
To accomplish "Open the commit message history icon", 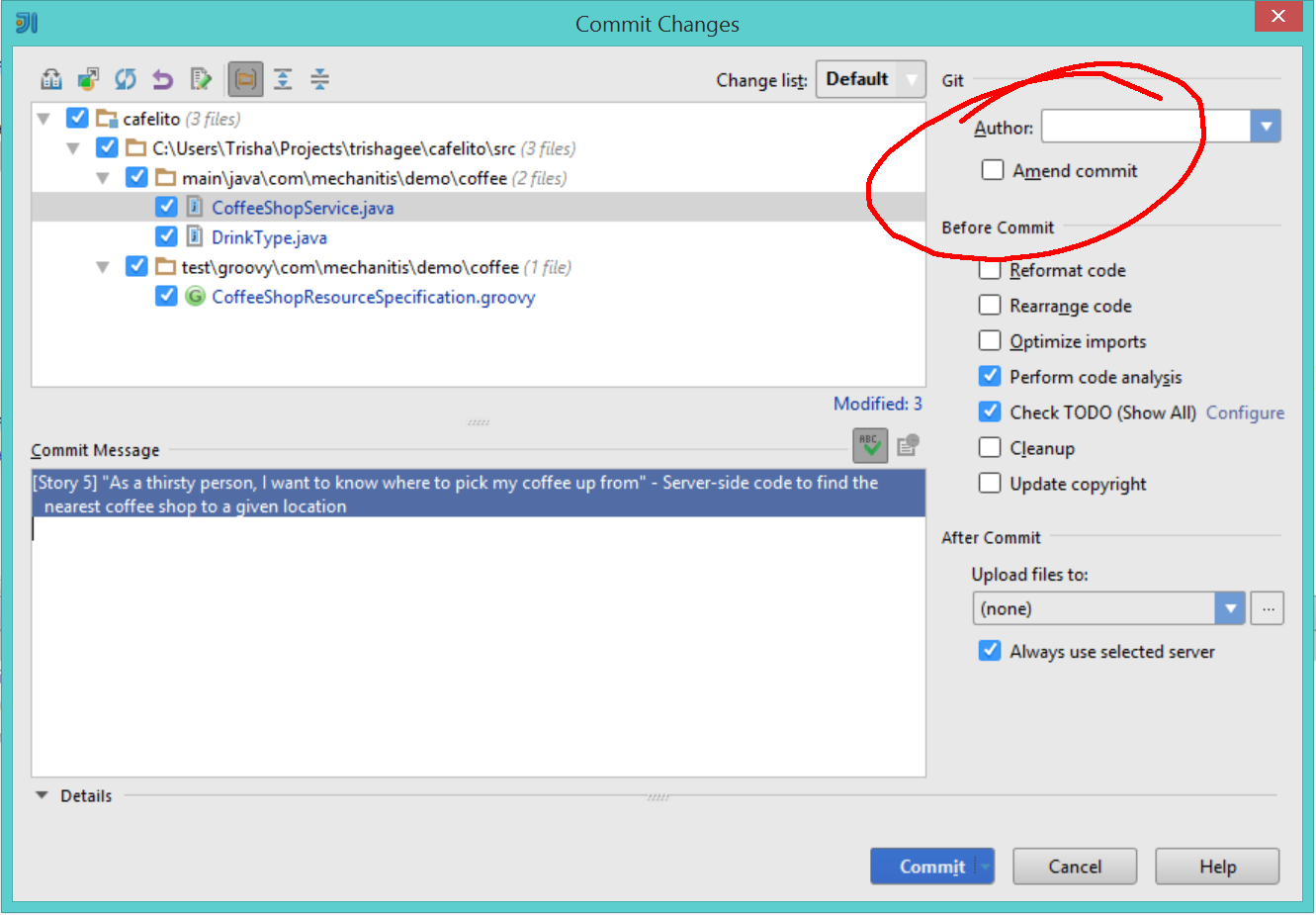I will (908, 445).
